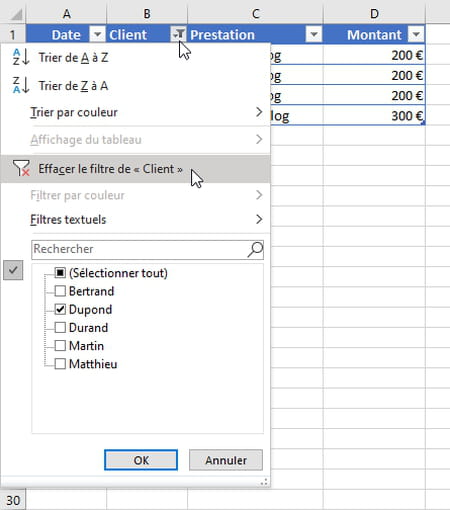Screen dimensions: 450x510
Task: Click the Sort A to Z icon
Action: point(21,57)
